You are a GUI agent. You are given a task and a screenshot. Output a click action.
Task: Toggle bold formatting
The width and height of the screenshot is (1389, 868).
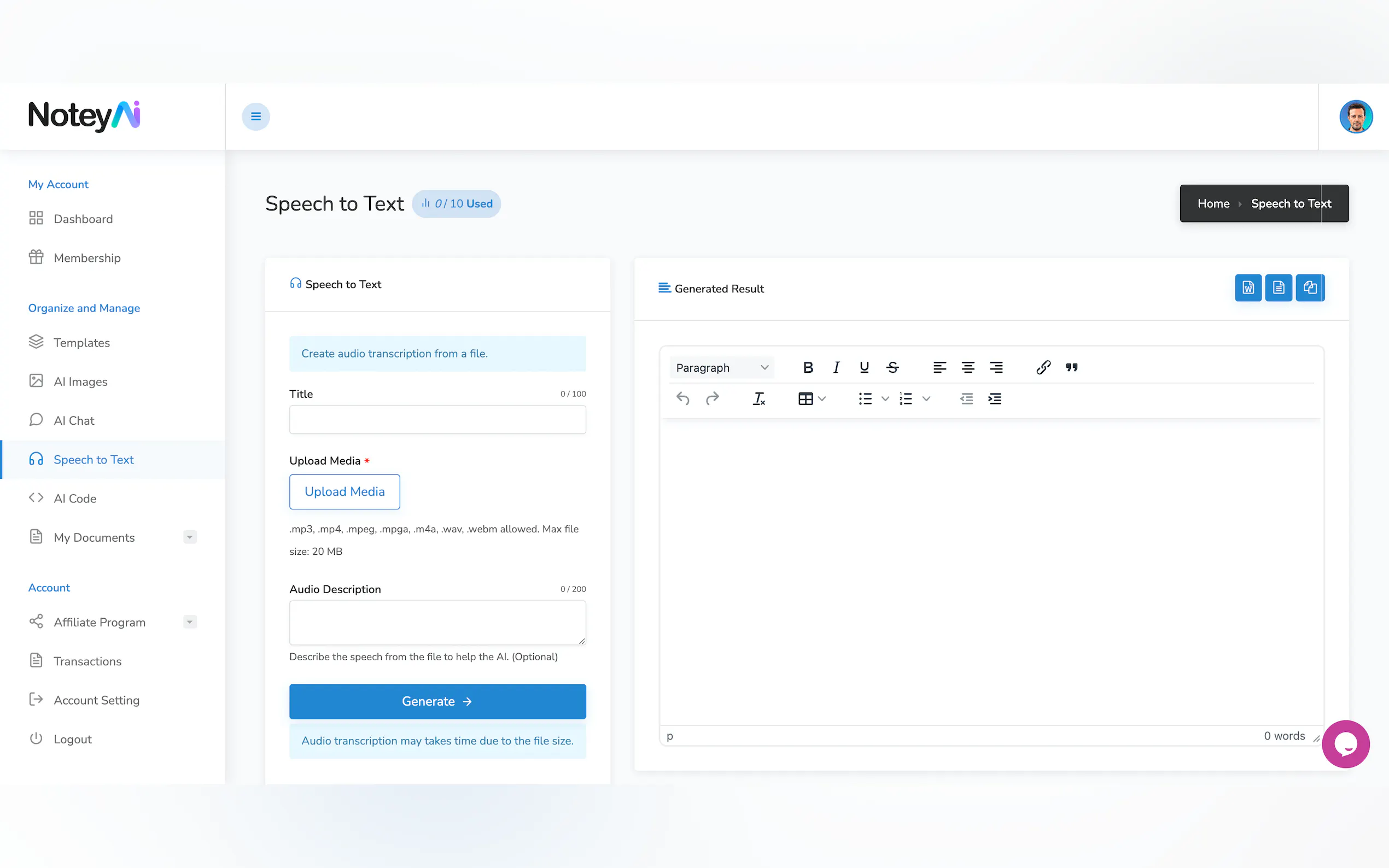[x=808, y=367]
